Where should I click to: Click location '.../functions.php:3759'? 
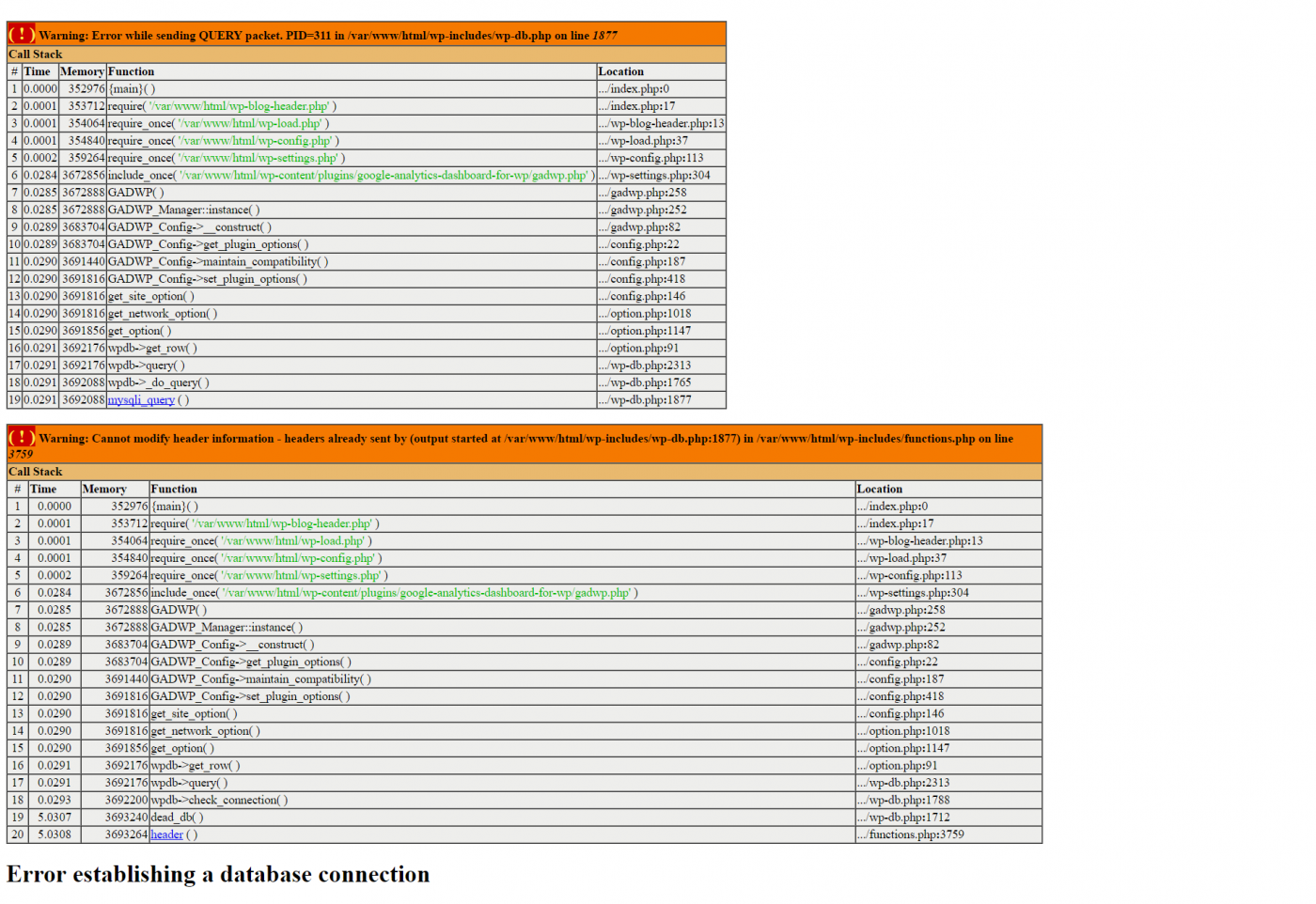[x=911, y=834]
